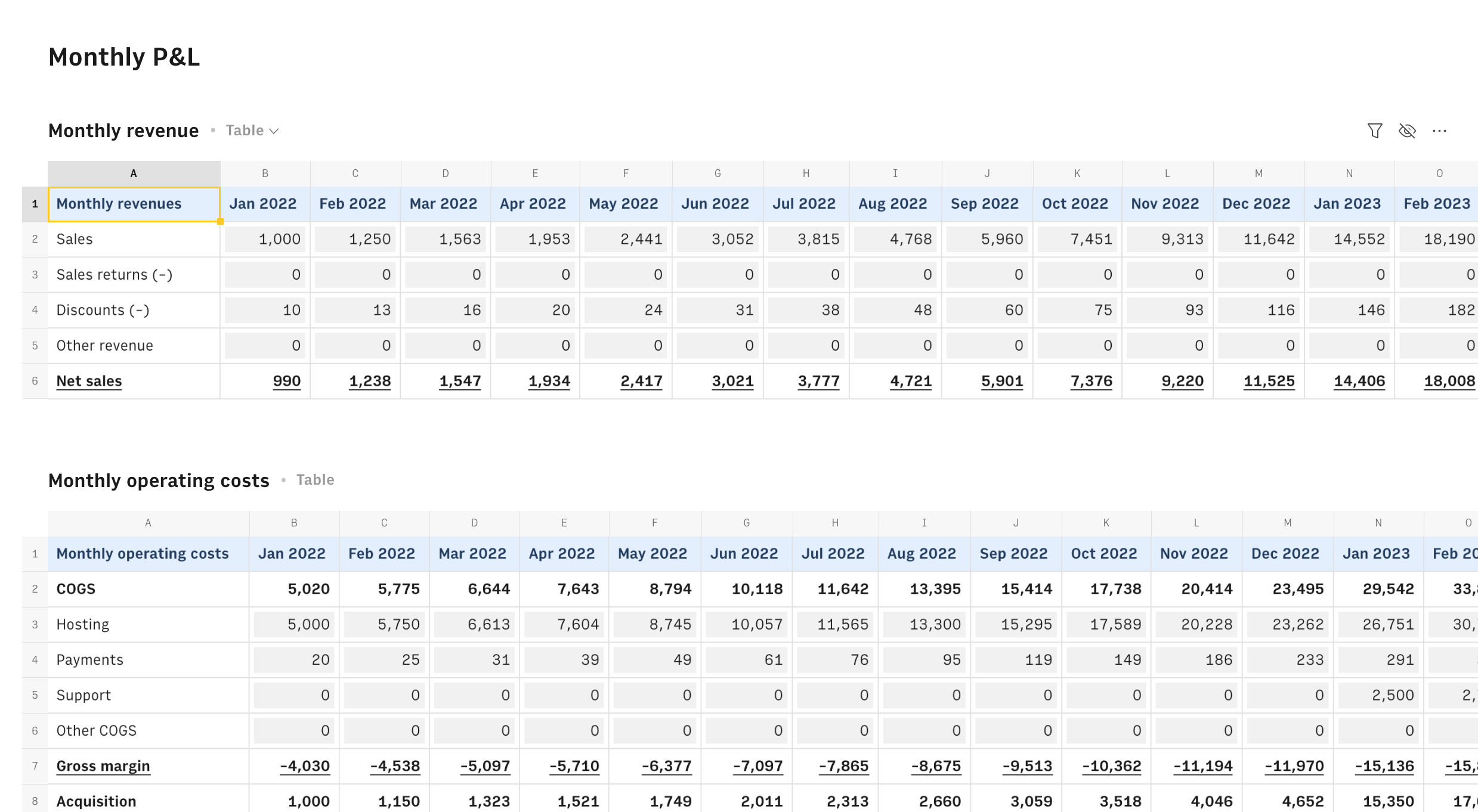Select Support Jan 2023 cell value 2,500
1478x812 pixels.
click(x=1378, y=695)
